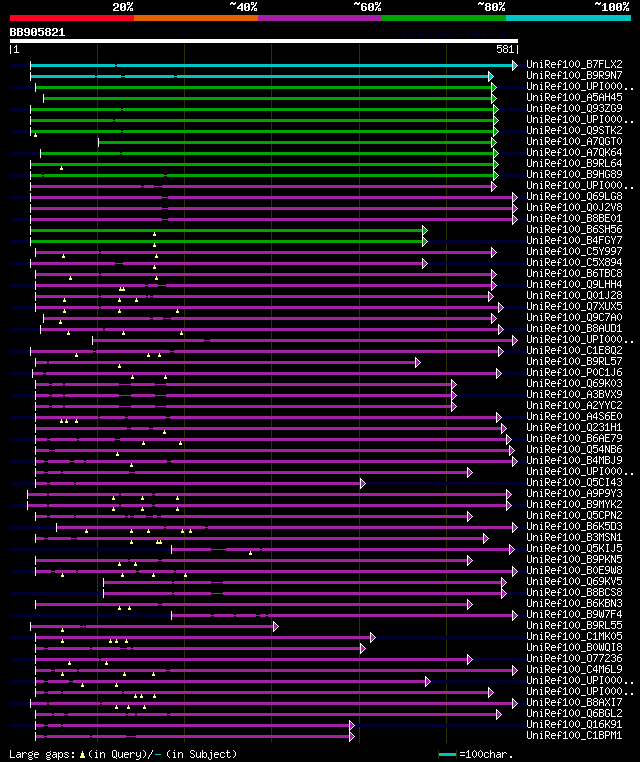Image resolution: width=640 pixels, height=762 pixels.
Task: Select subject UniRef100_B3MSN1
Action: [x=574, y=537]
